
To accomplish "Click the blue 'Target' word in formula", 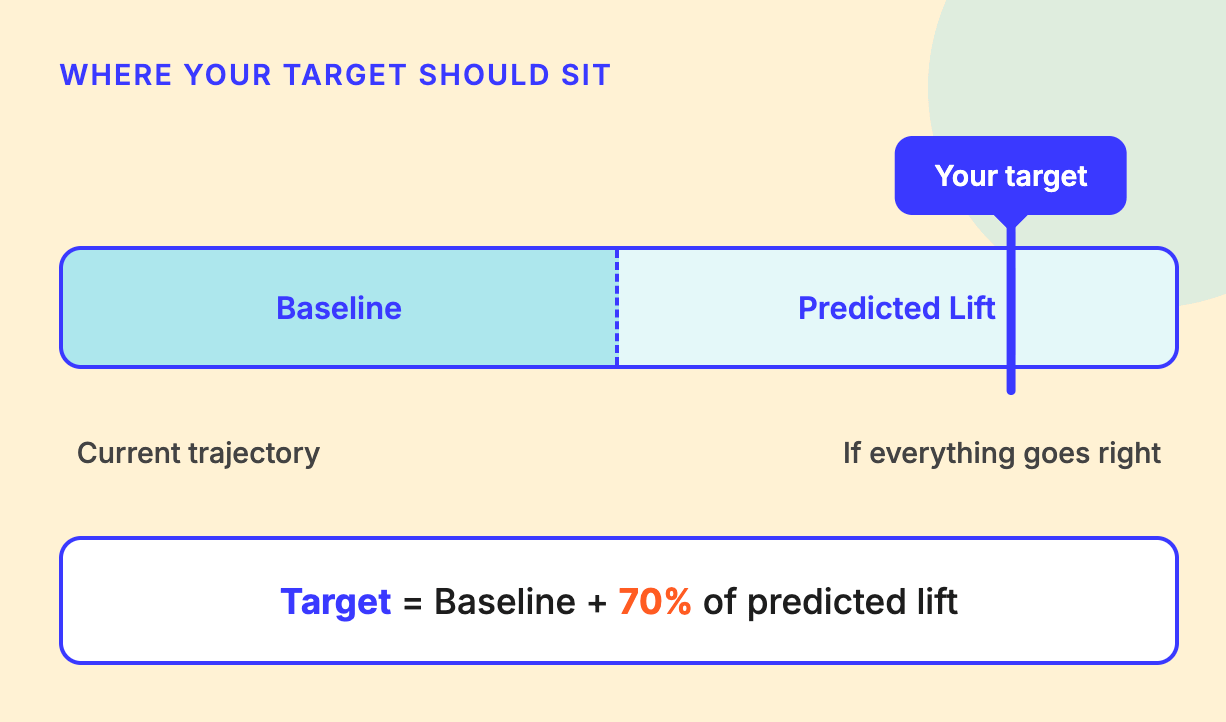I will click(336, 602).
